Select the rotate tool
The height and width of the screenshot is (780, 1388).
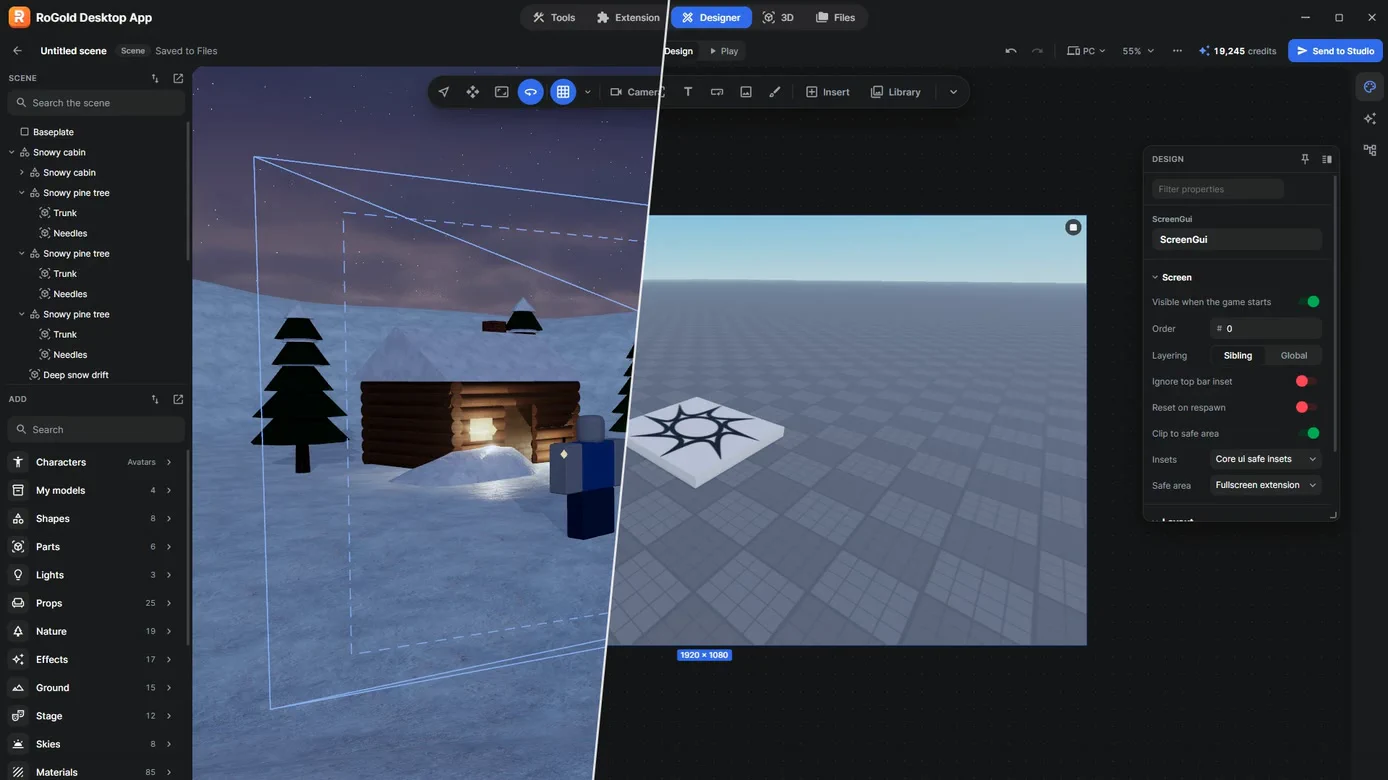531,92
